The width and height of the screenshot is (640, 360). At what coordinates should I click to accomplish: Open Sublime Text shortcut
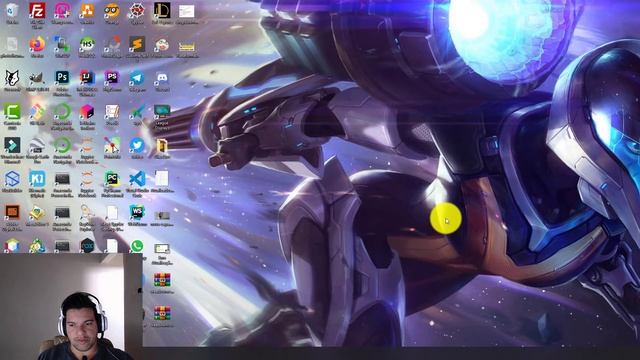pos(137,44)
